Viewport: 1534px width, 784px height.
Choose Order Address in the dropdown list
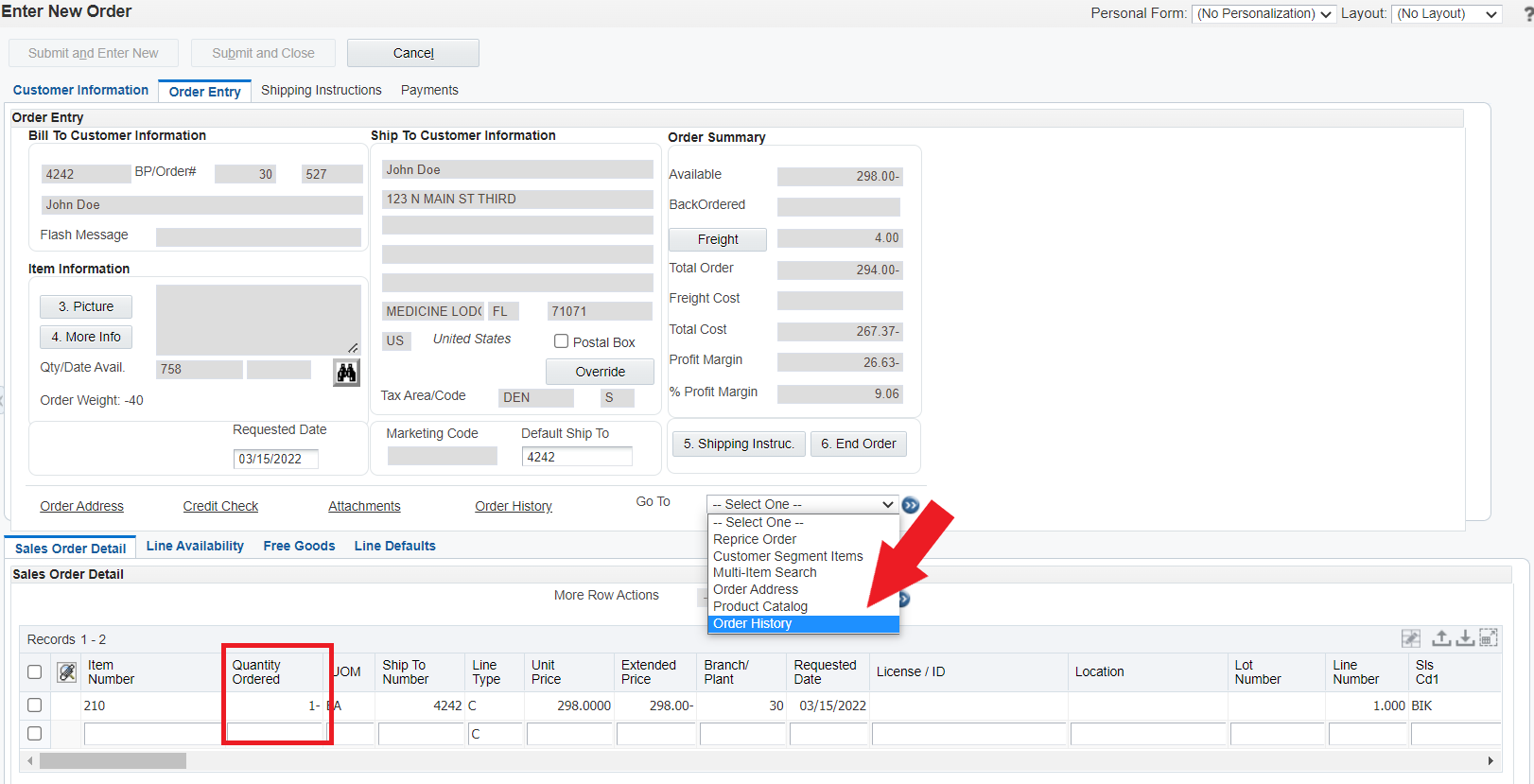tap(803, 589)
